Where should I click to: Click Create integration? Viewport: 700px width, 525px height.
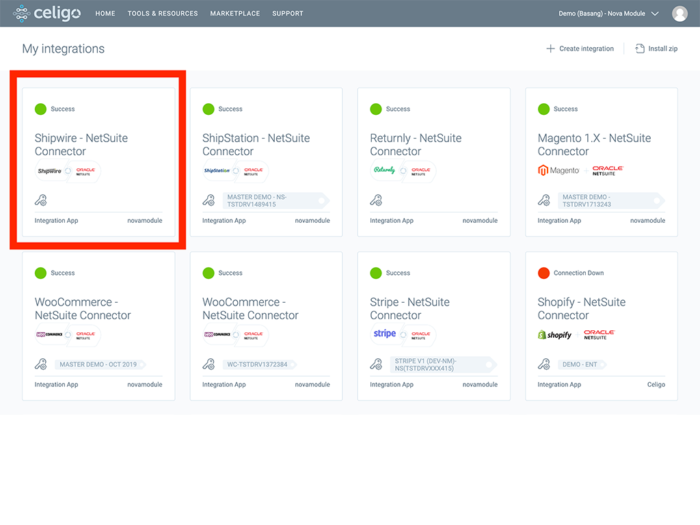pyautogui.click(x=580, y=49)
